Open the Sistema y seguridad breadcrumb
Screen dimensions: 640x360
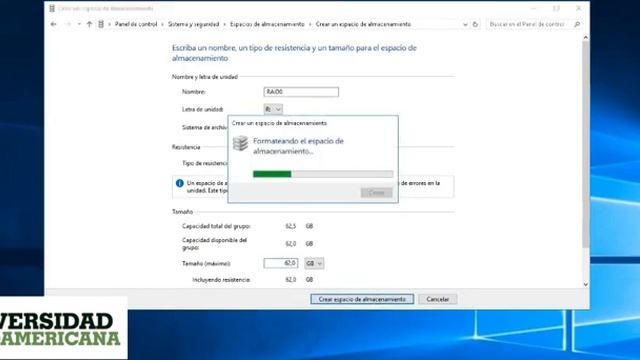point(193,24)
